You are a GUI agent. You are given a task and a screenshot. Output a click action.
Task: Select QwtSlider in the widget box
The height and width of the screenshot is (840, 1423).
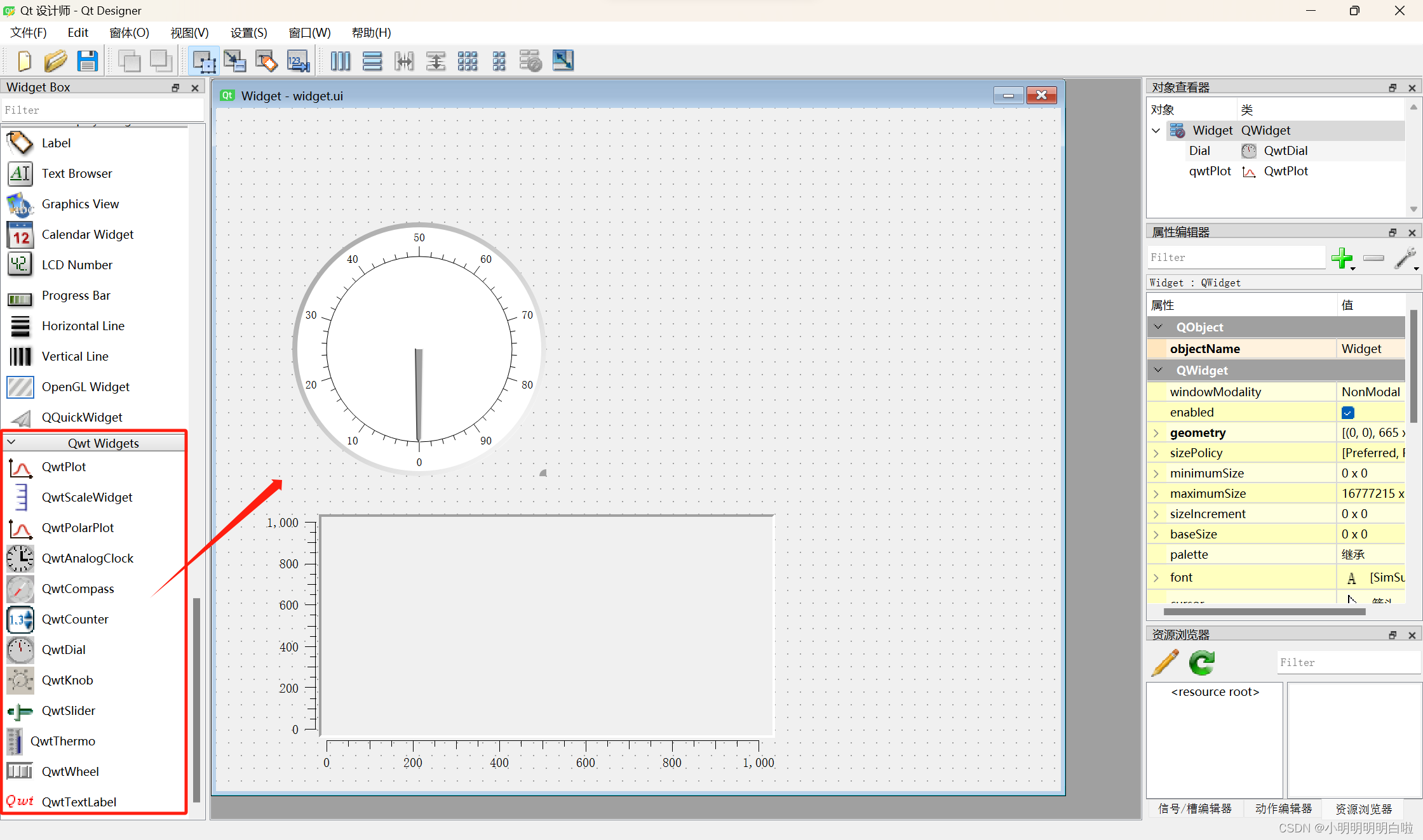(68, 710)
